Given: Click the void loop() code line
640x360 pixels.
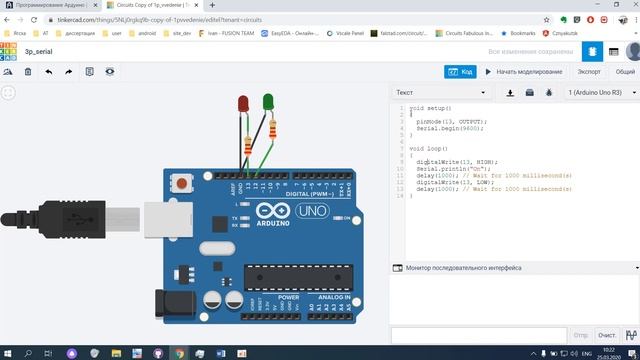Looking at the screenshot, I should 428,149.
